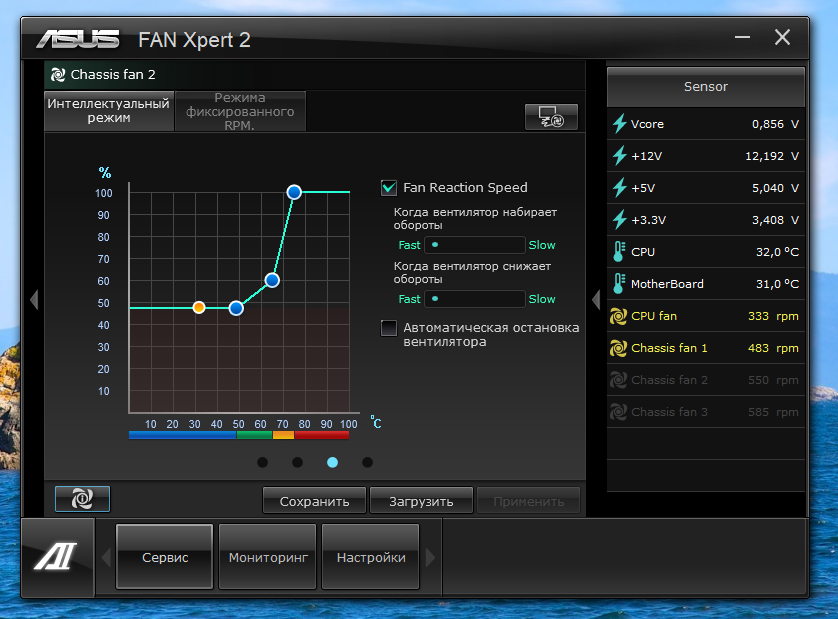Screen dimensions: 838x619
Task: Minimize the FAN Xpert 2 window
Action: (x=742, y=37)
